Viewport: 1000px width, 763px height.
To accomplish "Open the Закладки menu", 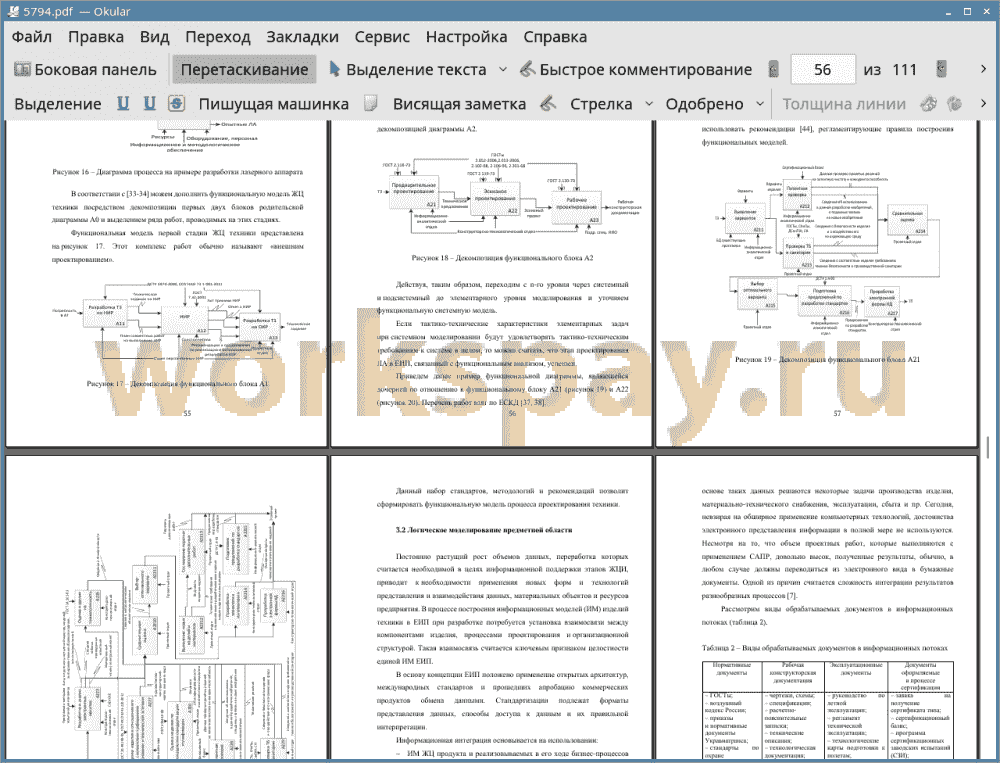I will (302, 37).
